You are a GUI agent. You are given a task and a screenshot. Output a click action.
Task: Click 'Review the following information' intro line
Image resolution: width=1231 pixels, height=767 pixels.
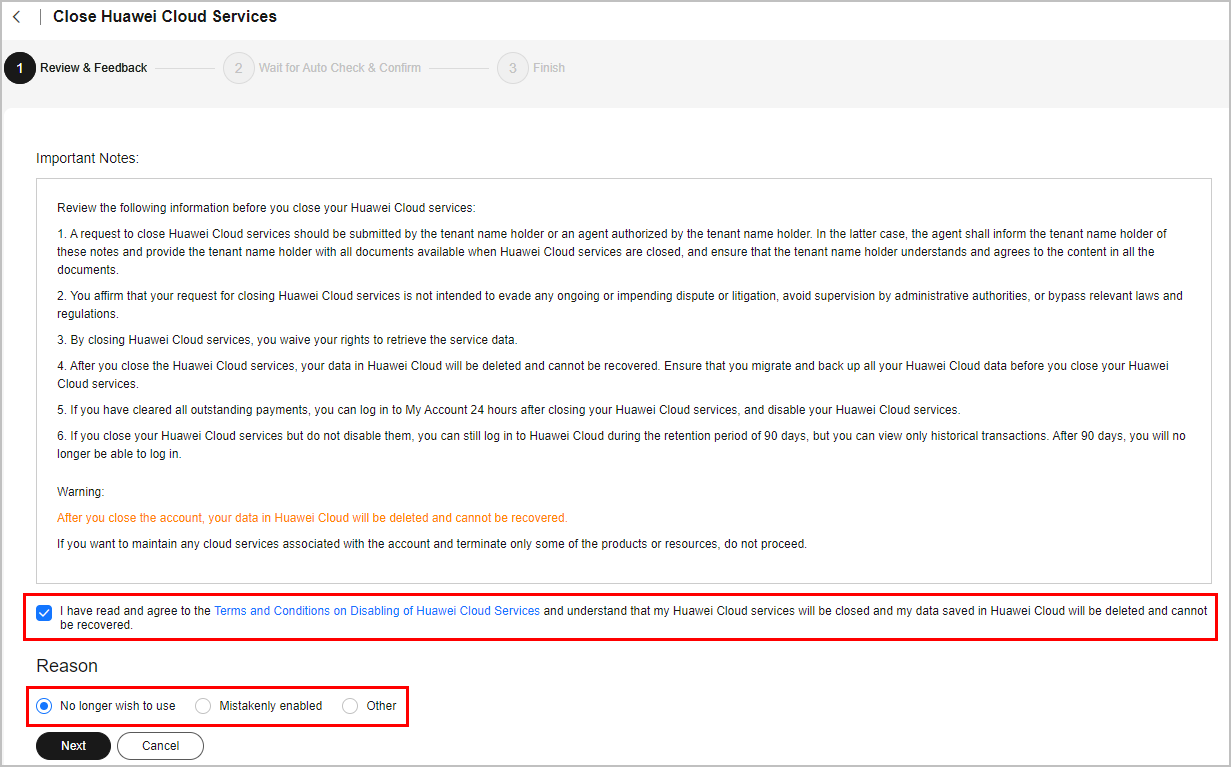(x=266, y=208)
